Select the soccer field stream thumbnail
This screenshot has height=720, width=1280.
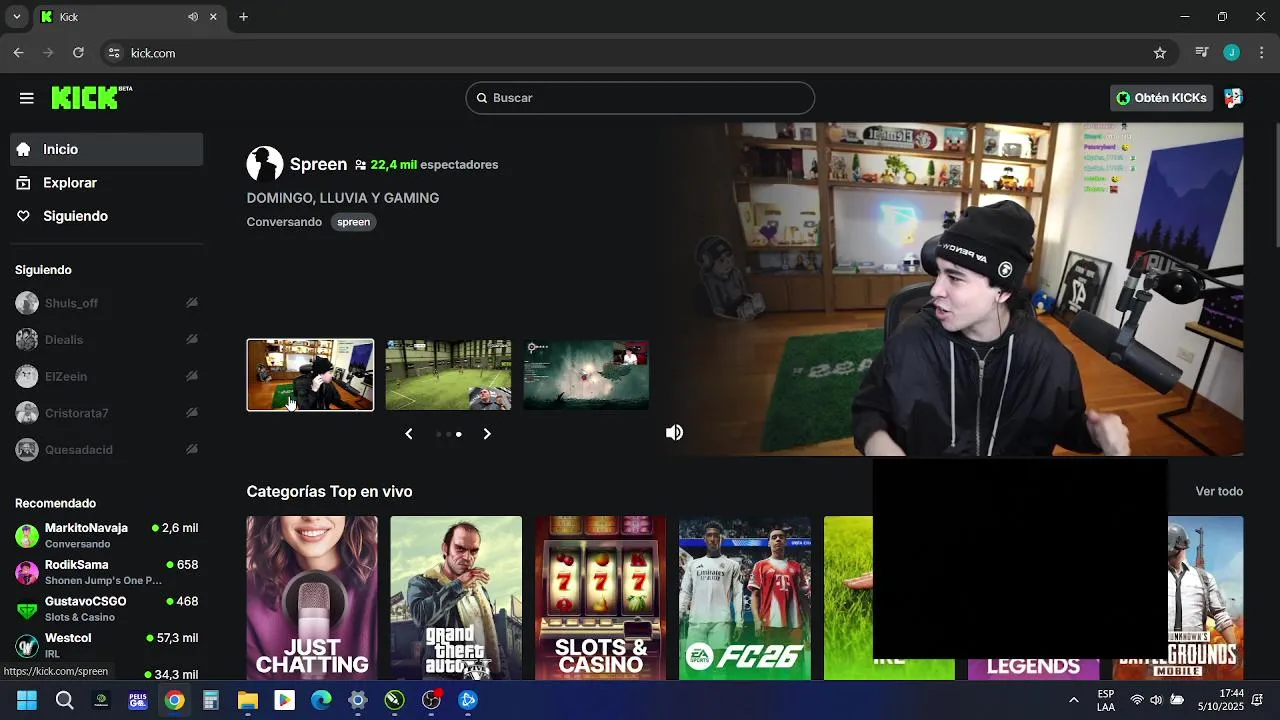(x=448, y=375)
